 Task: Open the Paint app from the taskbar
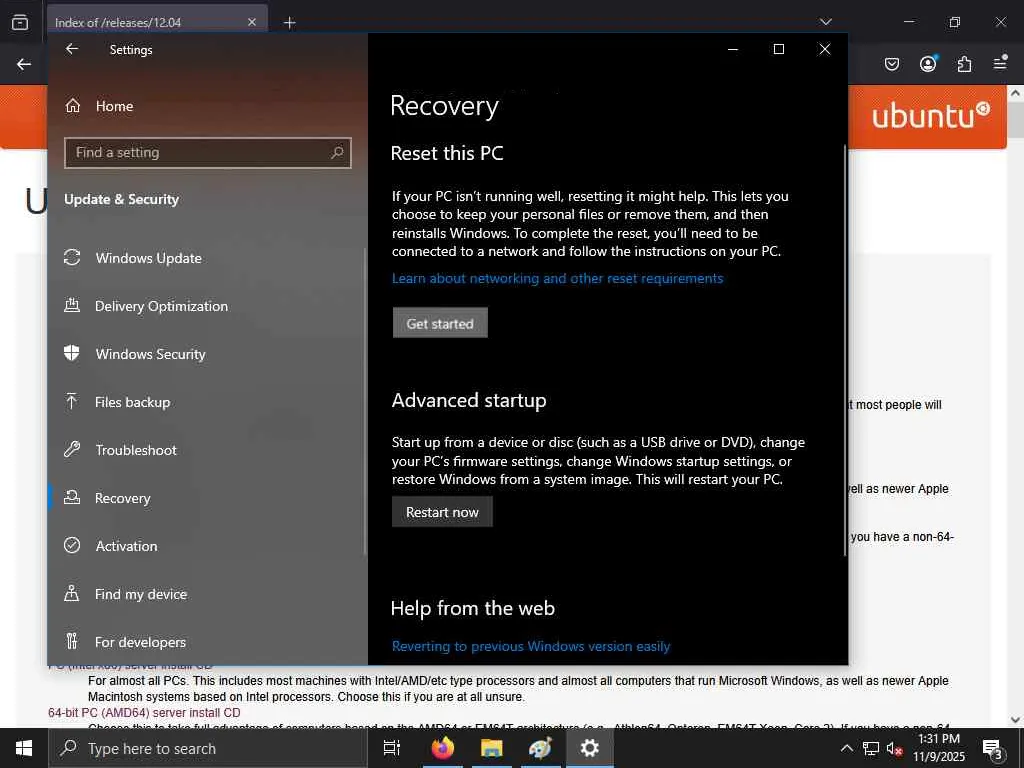tap(541, 748)
